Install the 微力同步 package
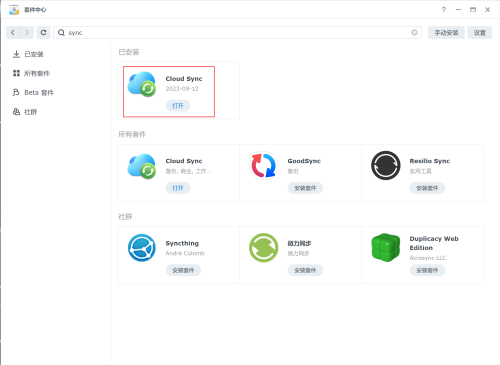500x365 pixels. (x=305, y=270)
